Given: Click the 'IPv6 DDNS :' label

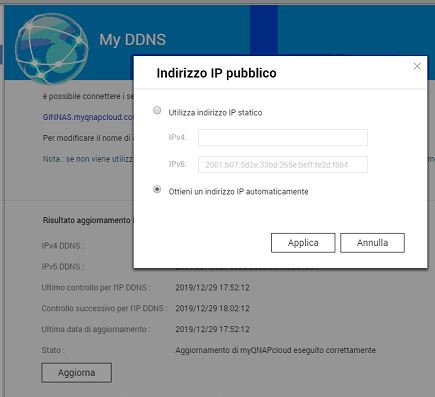Looking at the screenshot, I should tap(62, 267).
